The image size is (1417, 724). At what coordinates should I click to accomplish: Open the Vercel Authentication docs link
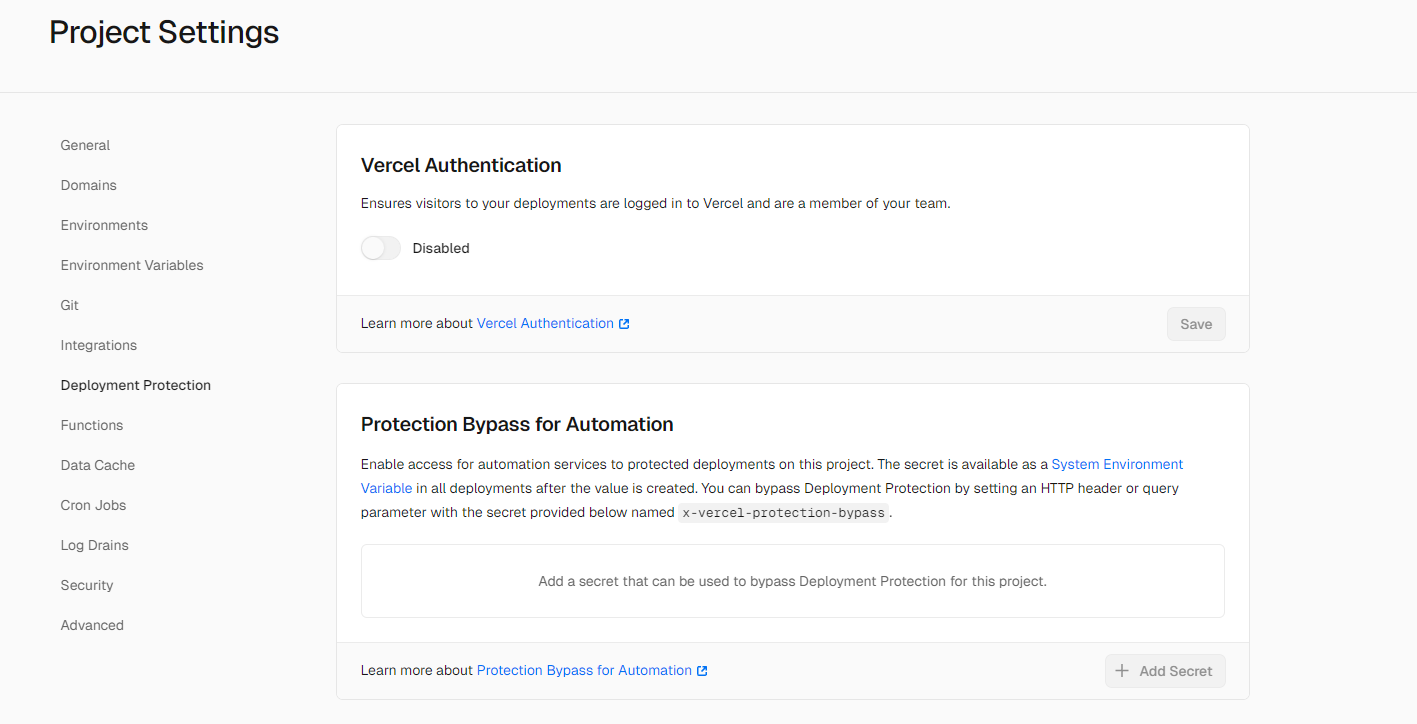[x=545, y=323]
